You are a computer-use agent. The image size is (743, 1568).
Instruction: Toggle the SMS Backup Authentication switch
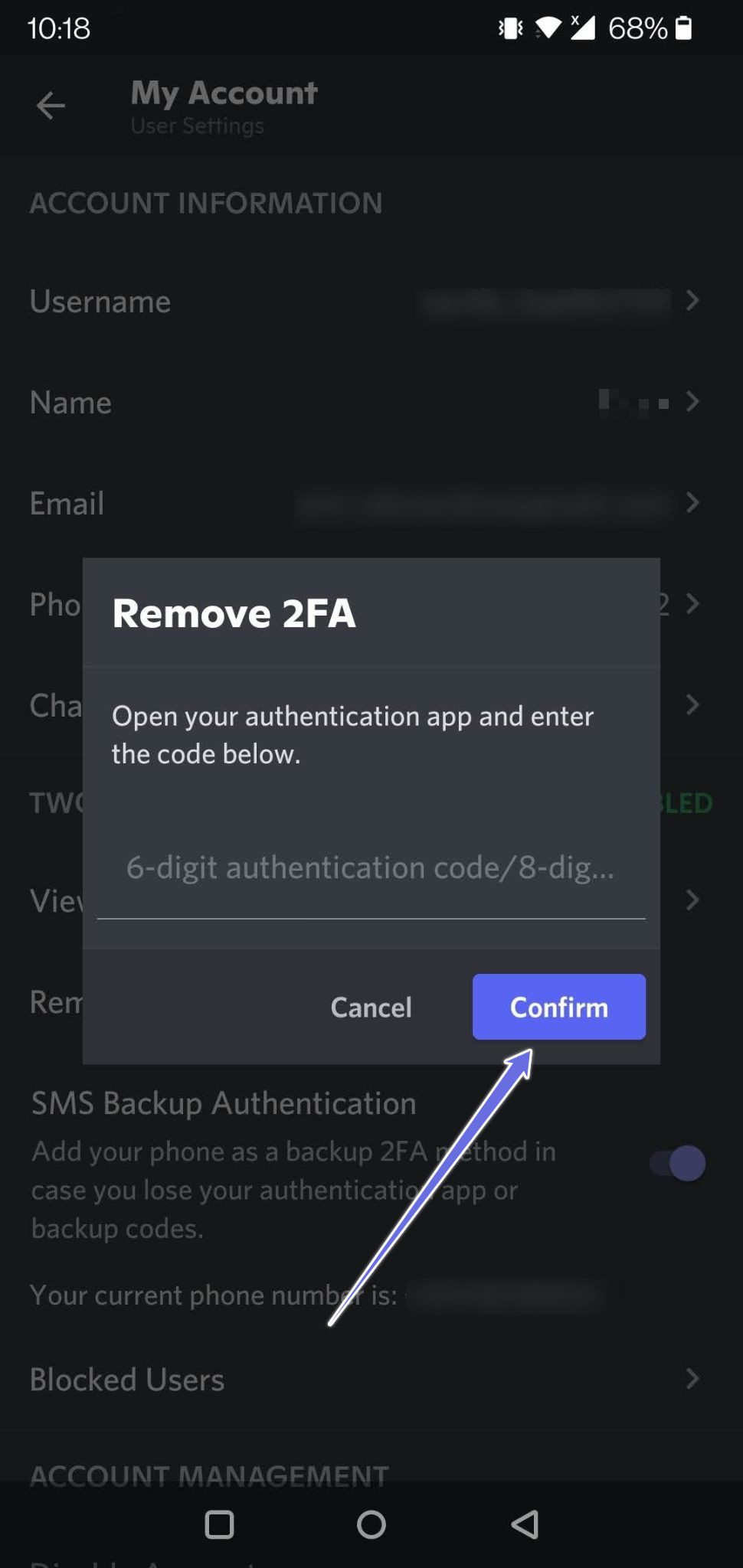pos(678,1163)
